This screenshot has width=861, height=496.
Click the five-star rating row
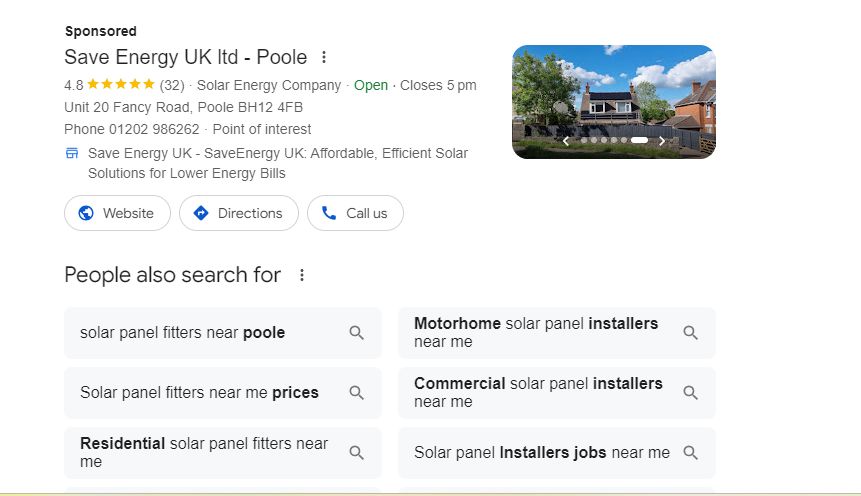point(120,85)
